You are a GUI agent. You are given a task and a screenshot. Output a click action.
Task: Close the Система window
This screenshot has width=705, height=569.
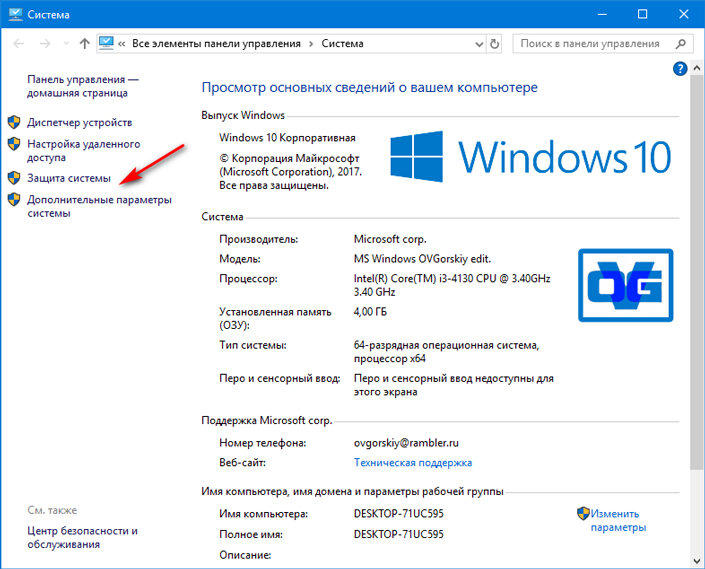click(x=683, y=14)
